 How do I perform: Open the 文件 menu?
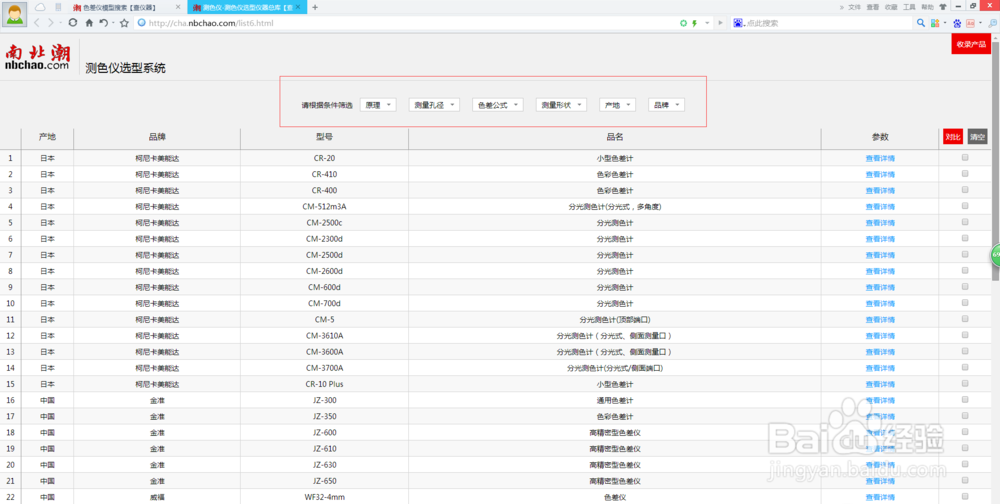coord(855,7)
